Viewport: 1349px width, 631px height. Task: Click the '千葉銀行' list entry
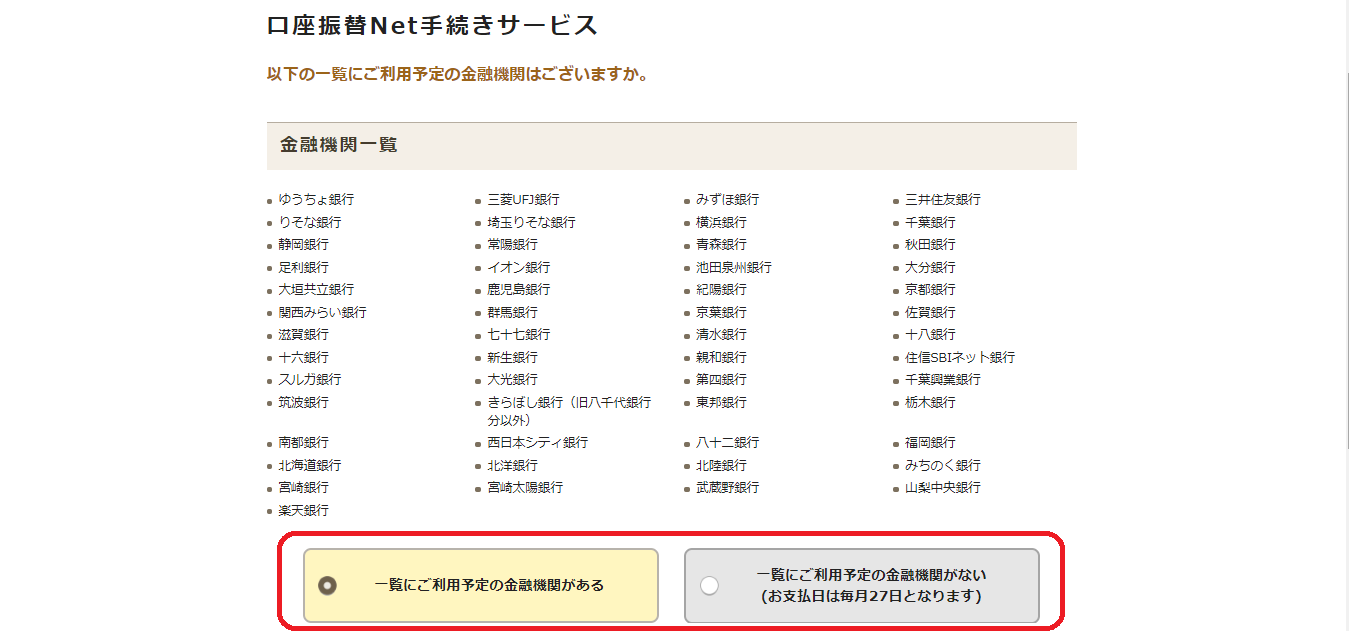click(x=930, y=222)
